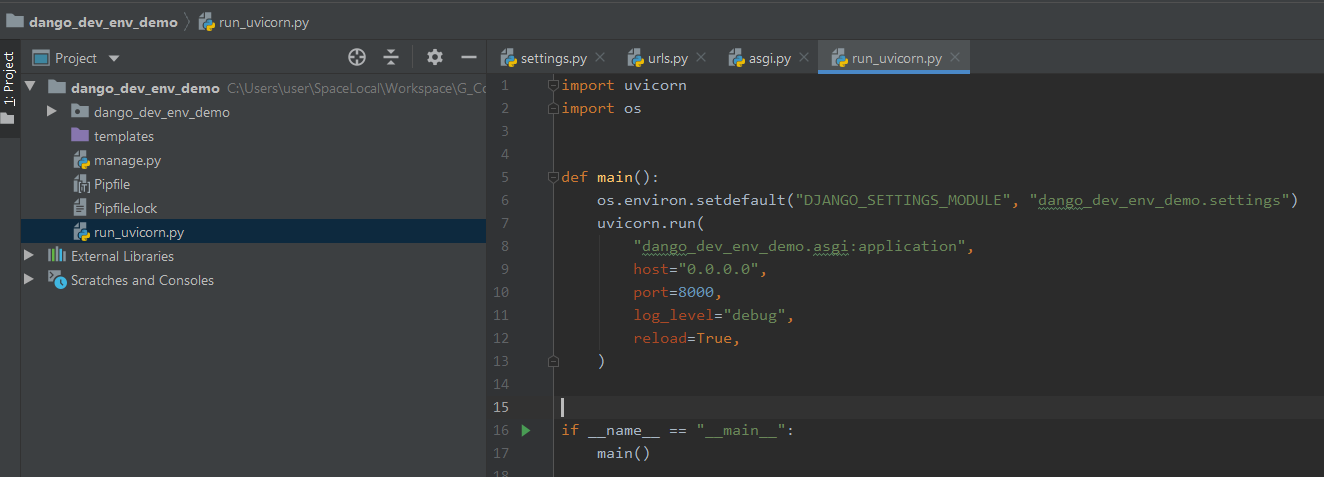Click run_uvicorn.py breadcrumb in navigation bar
Image resolution: width=1324 pixels, height=477 pixels.
click(x=265, y=22)
